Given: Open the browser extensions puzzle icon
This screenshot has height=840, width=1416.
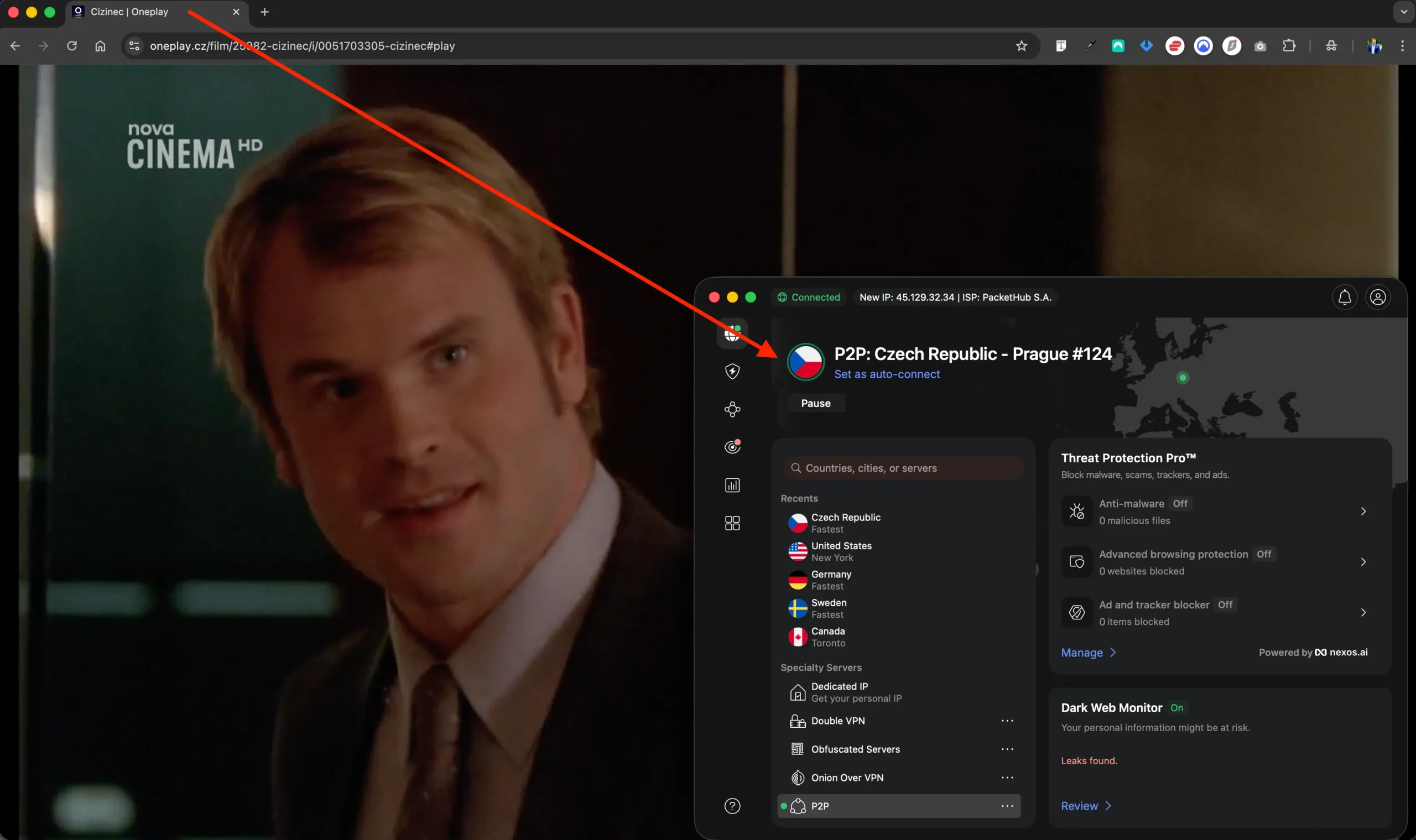Looking at the screenshot, I should pyautogui.click(x=1290, y=46).
